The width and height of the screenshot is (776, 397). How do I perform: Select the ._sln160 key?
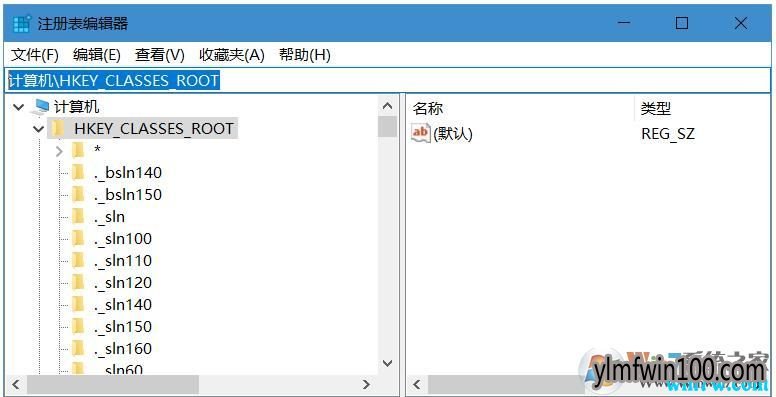pos(123,348)
